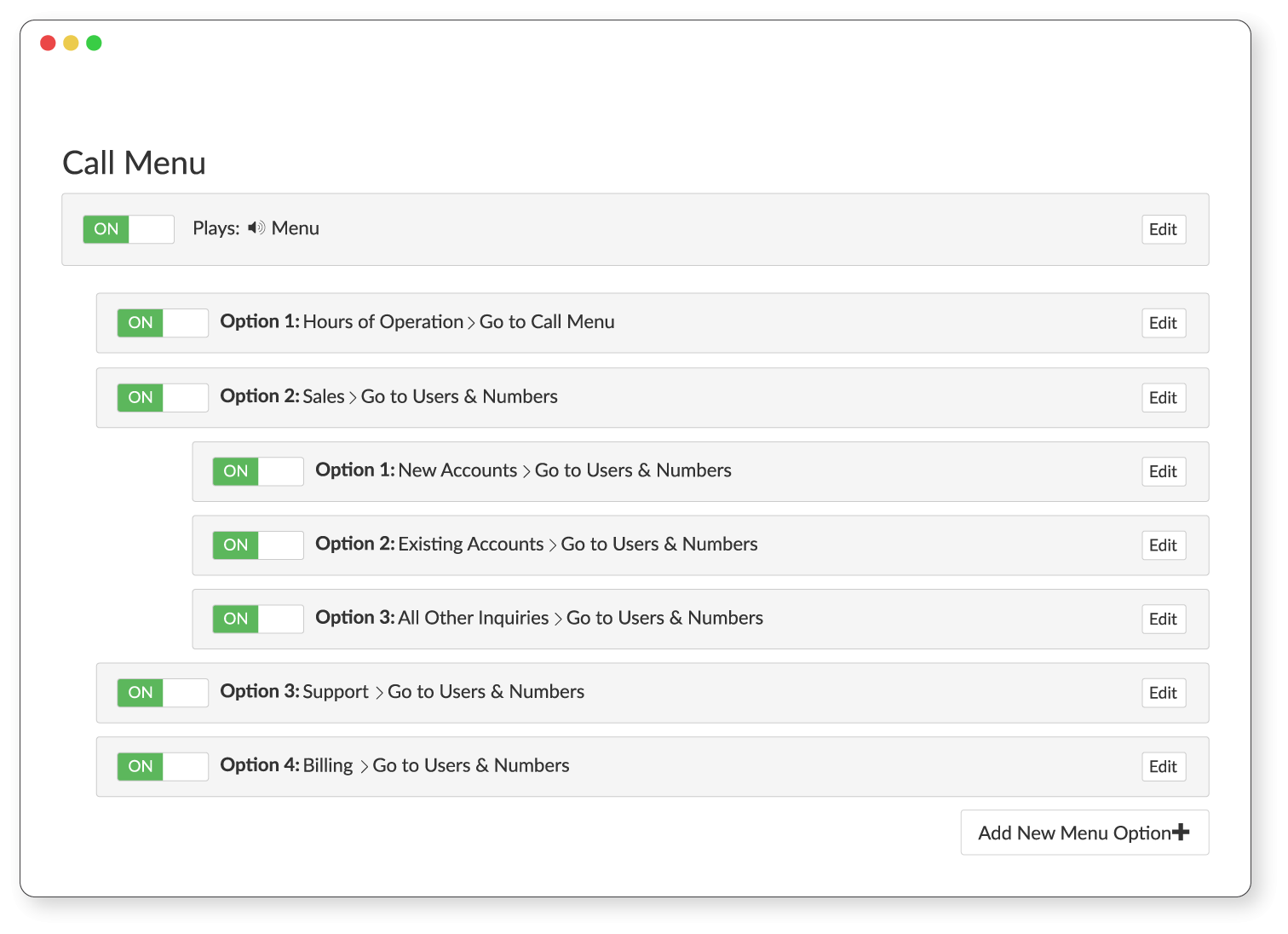This screenshot has width=1288, height=934.
Task: Click the chevron after Existing Accounts
Action: tap(553, 545)
